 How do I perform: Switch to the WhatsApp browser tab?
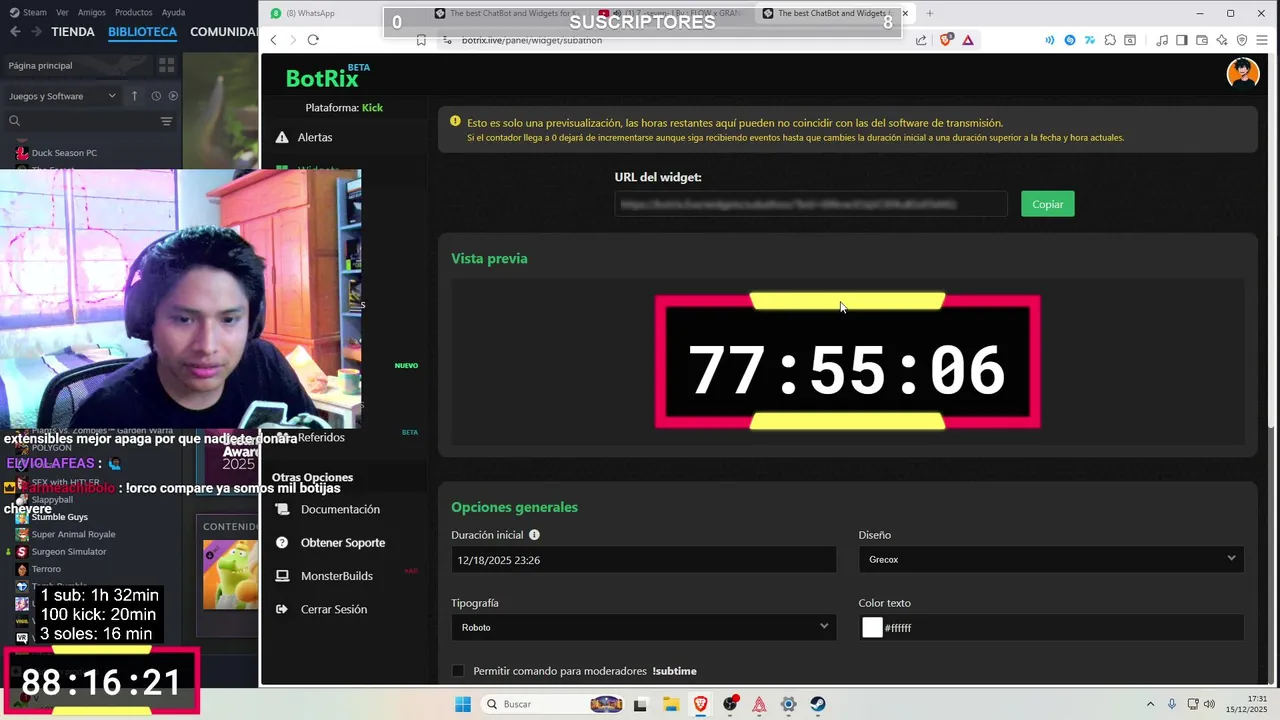pos(310,13)
